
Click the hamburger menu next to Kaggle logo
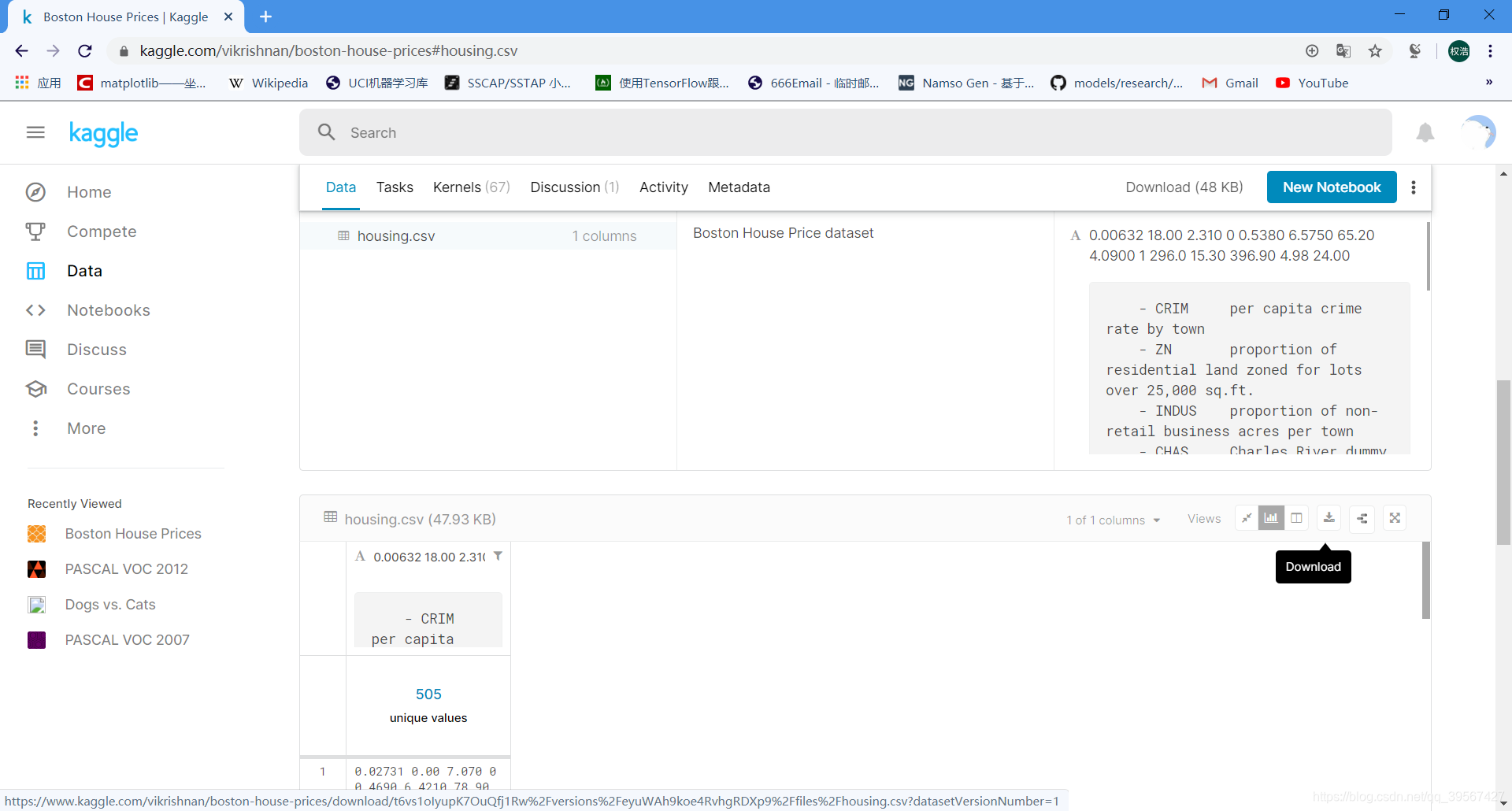tap(35, 132)
